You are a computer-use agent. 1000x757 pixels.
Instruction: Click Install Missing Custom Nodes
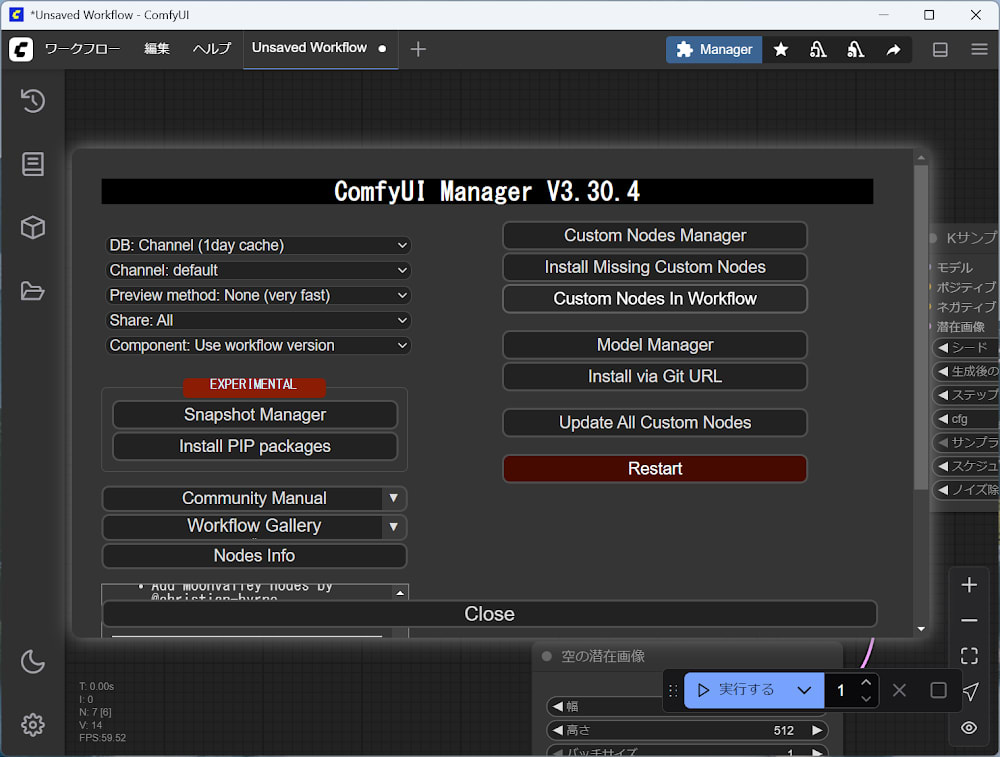(x=655, y=267)
